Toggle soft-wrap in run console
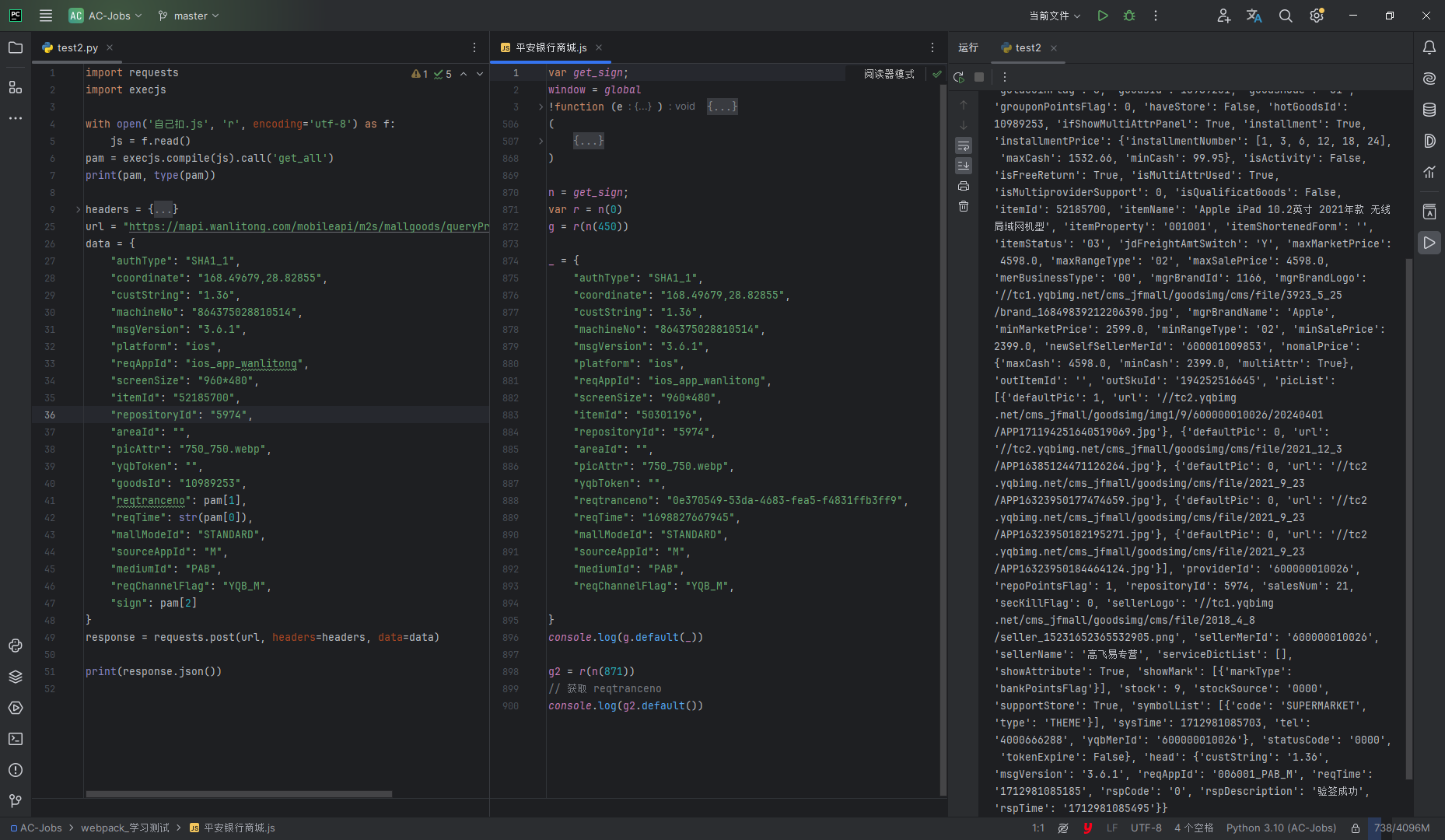This screenshot has width=1445, height=840. (964, 145)
